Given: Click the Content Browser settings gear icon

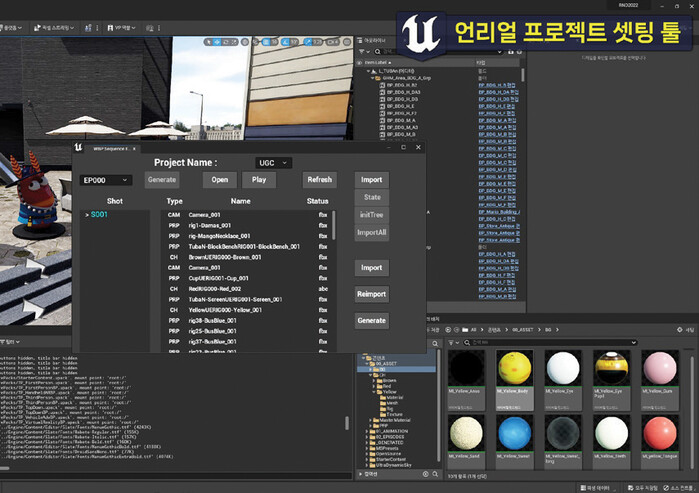Looking at the screenshot, I should (680, 330).
